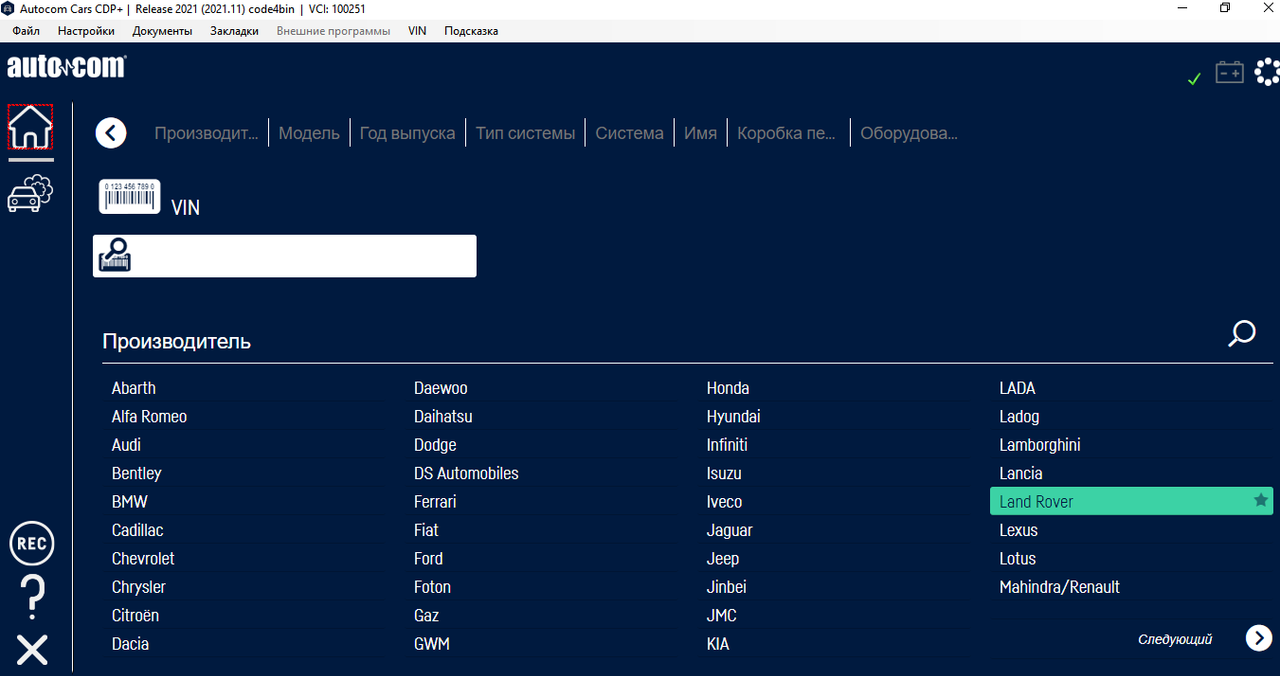Viewport: 1280px width, 676px height.
Task: Select manufacturer Lamborghini
Action: pos(1040,445)
